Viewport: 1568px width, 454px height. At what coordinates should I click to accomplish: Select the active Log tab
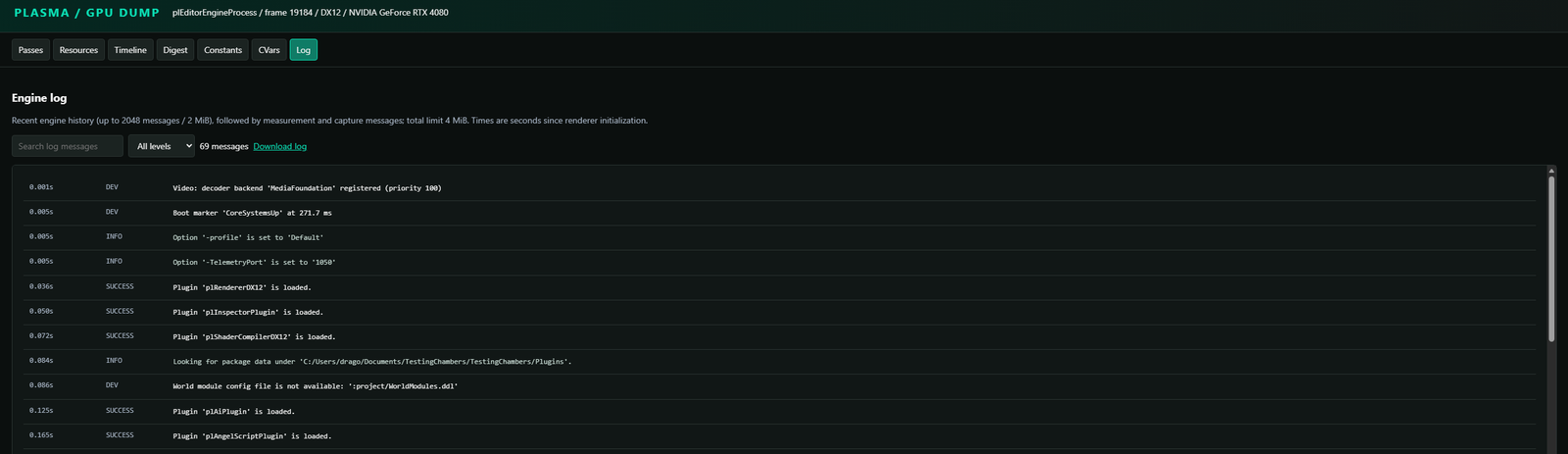(x=304, y=50)
